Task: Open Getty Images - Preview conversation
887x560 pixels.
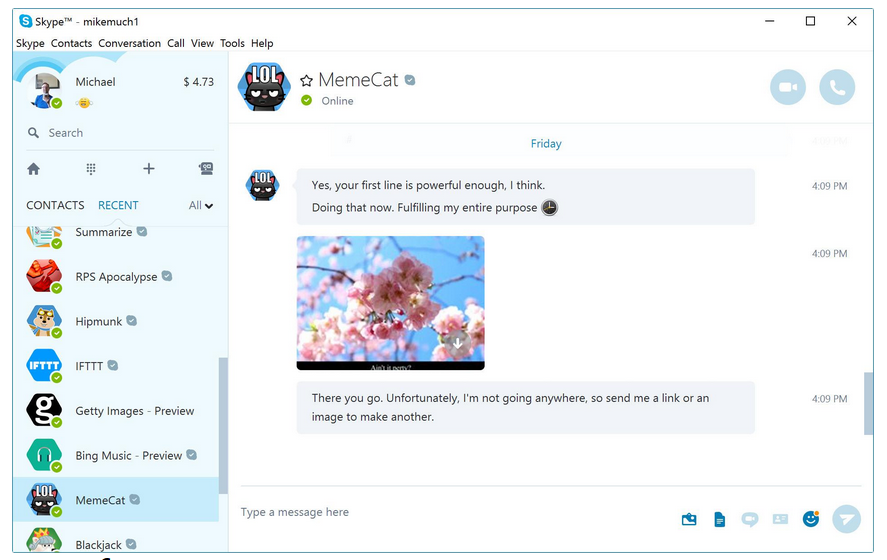Action: point(116,410)
